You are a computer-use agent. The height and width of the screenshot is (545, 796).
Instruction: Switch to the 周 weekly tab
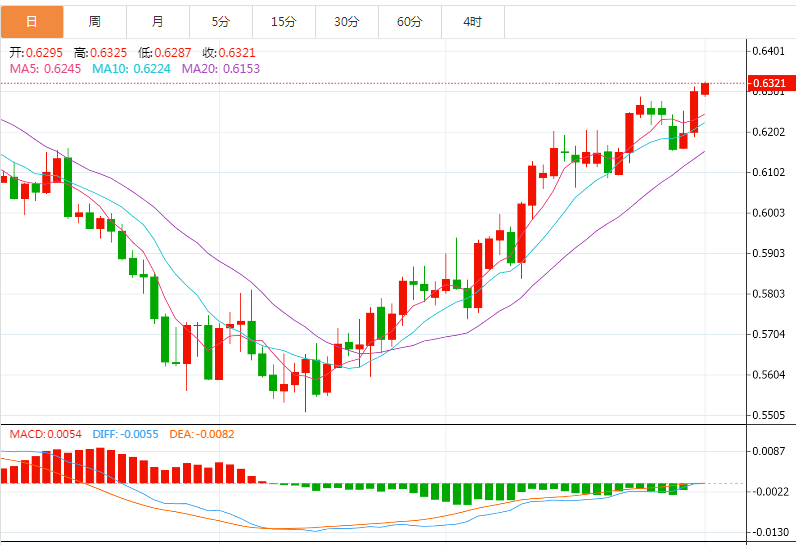[95, 22]
